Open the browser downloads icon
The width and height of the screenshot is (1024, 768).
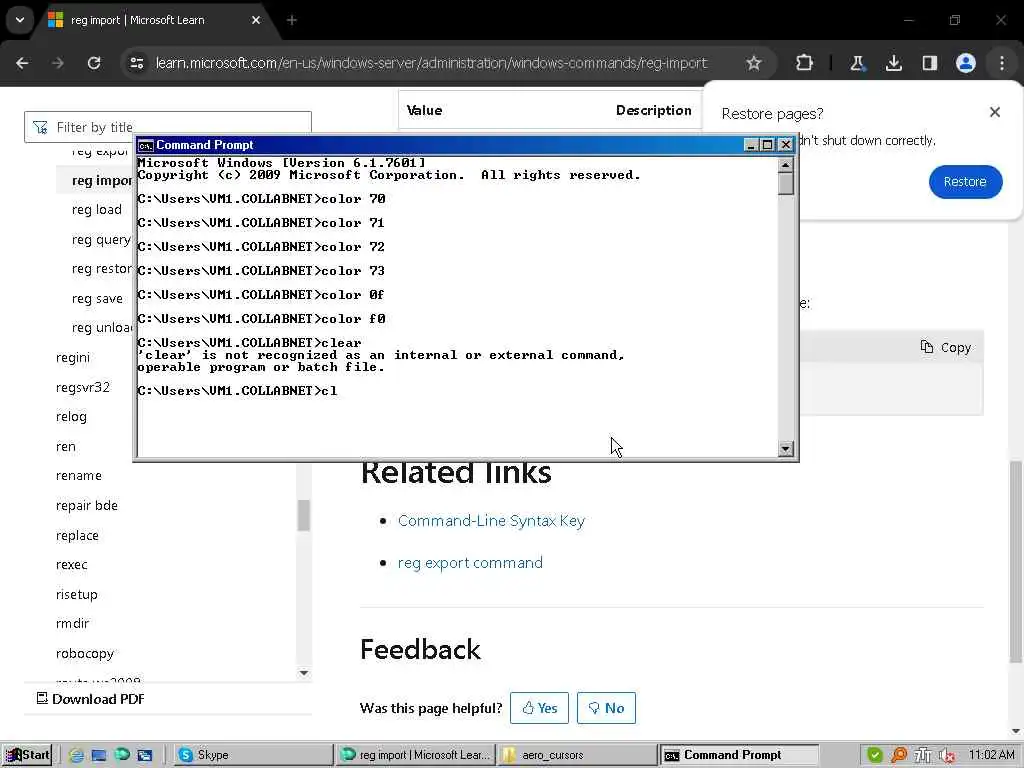coord(893,63)
